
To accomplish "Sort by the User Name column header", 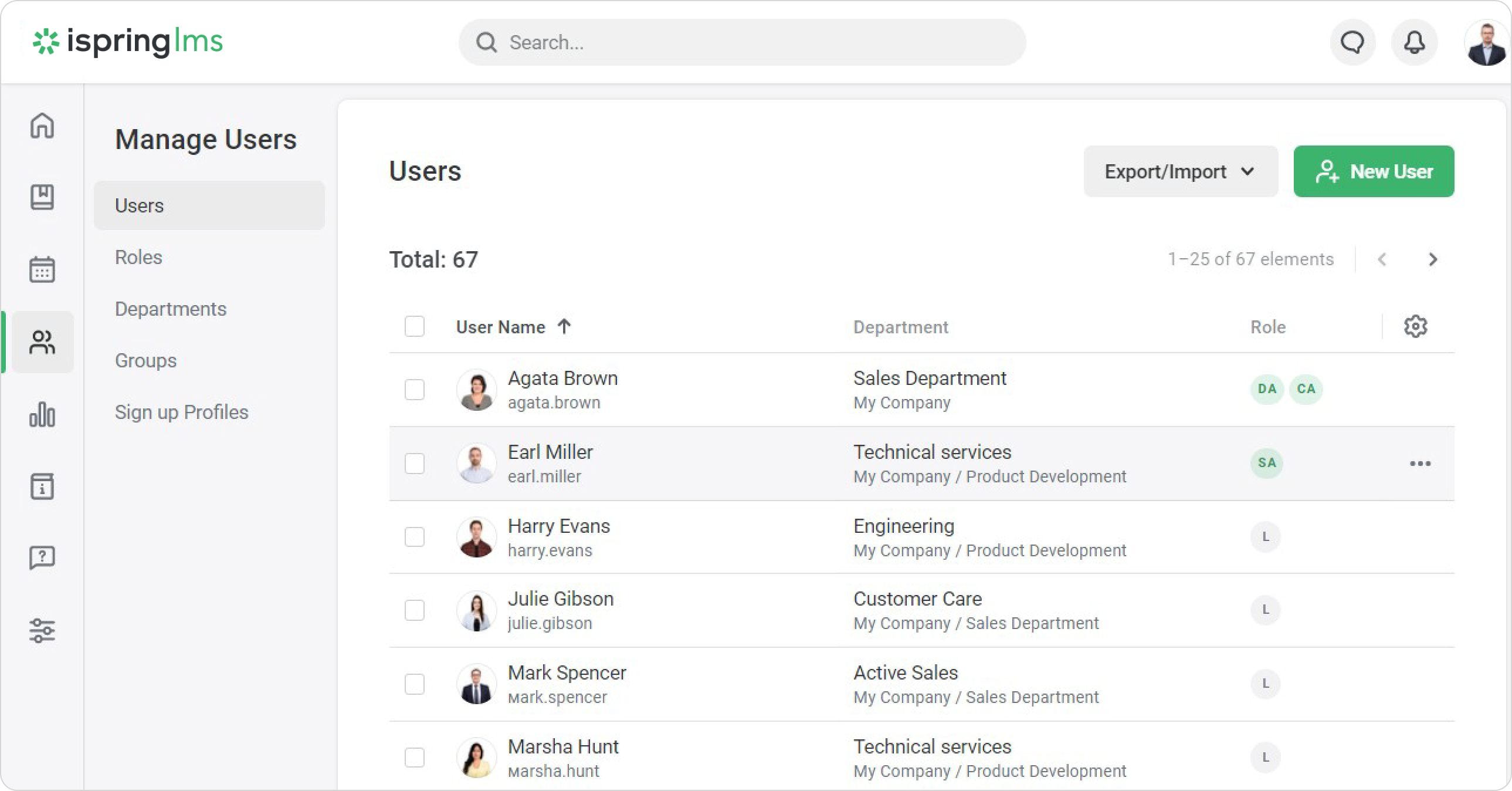I will 501,327.
